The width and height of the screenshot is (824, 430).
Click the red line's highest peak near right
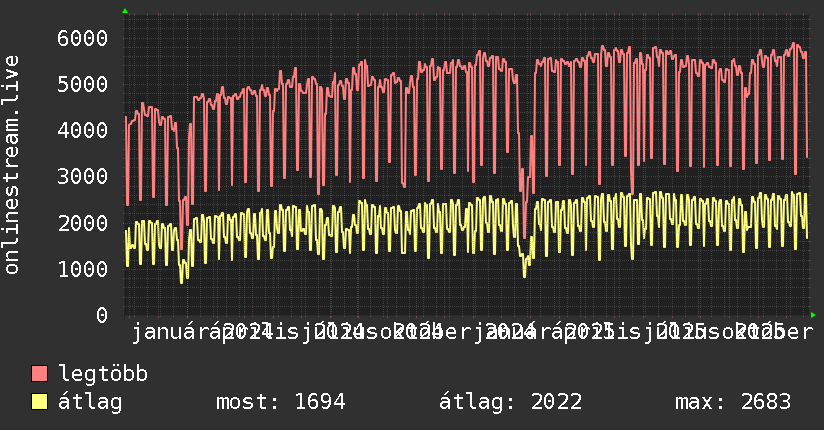[795, 44]
